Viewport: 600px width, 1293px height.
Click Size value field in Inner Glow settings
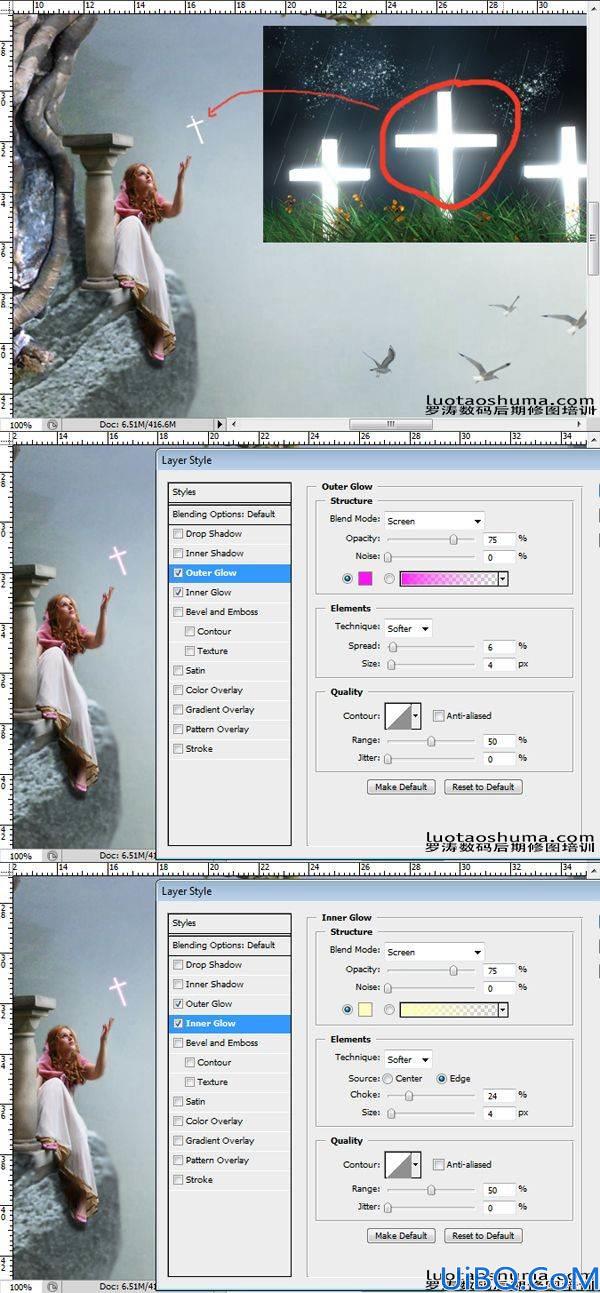pyautogui.click(x=500, y=1113)
